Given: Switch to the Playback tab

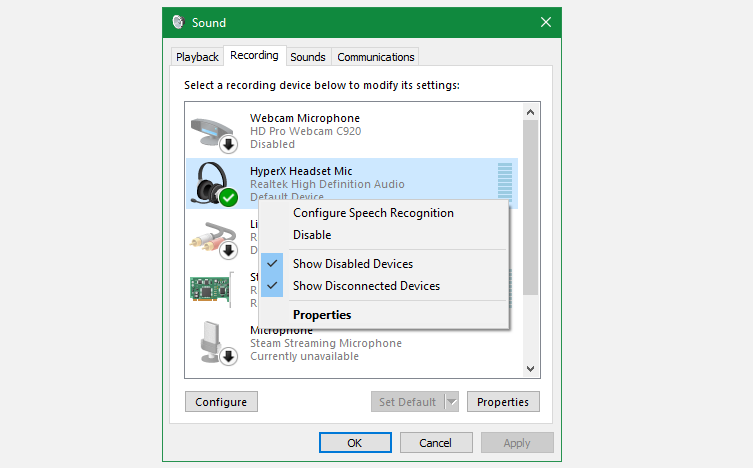Looking at the screenshot, I should click(197, 57).
